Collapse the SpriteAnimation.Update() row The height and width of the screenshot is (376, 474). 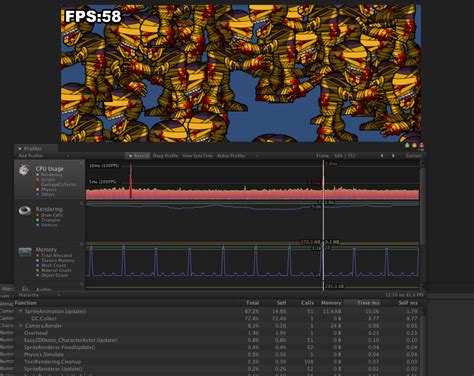pyautogui.click(x=21, y=311)
